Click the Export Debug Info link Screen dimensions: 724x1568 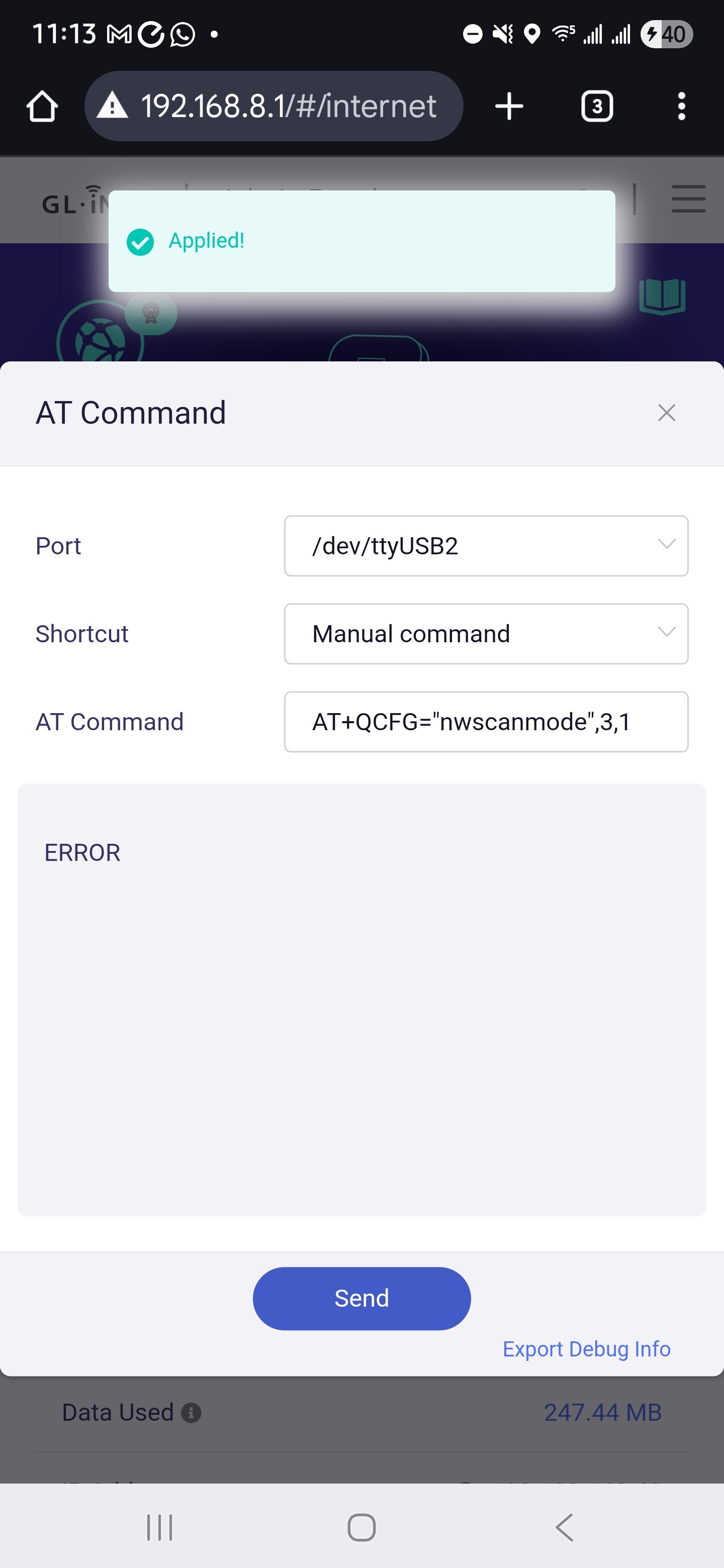pos(586,1349)
